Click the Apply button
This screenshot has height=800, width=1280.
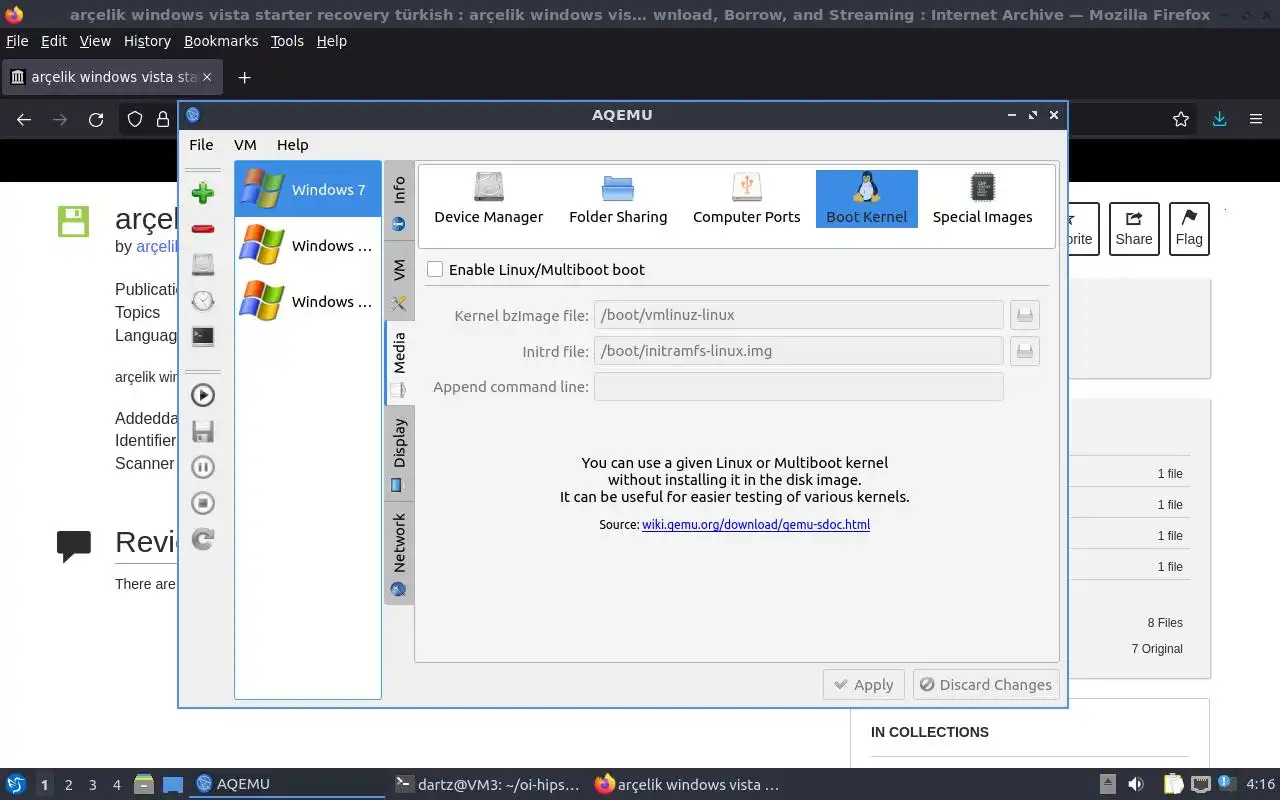tap(864, 685)
